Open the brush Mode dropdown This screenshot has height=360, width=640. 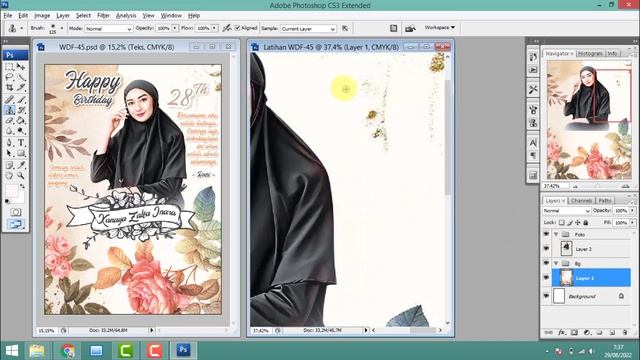pyautogui.click(x=109, y=29)
